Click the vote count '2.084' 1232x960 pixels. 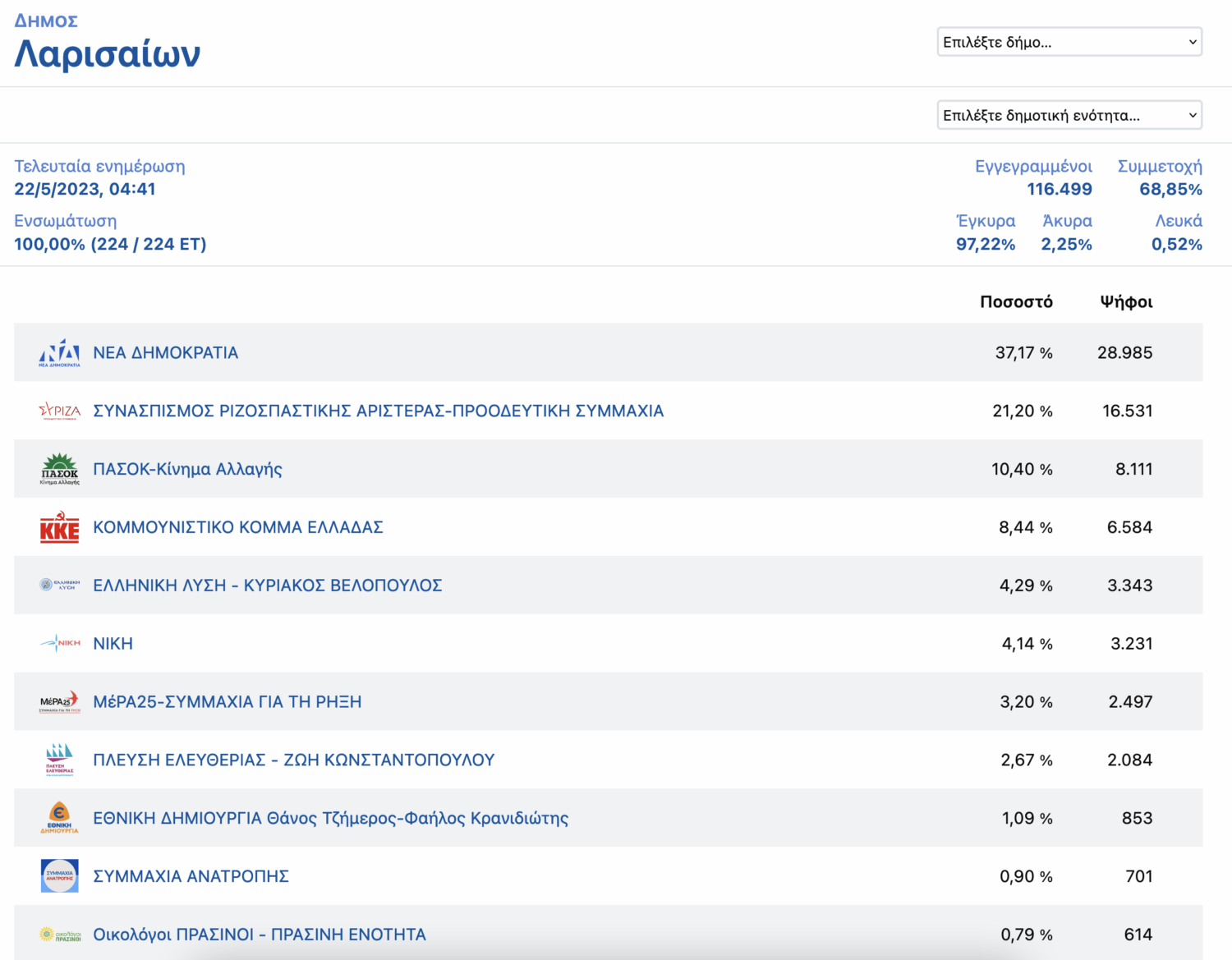[x=1130, y=760]
